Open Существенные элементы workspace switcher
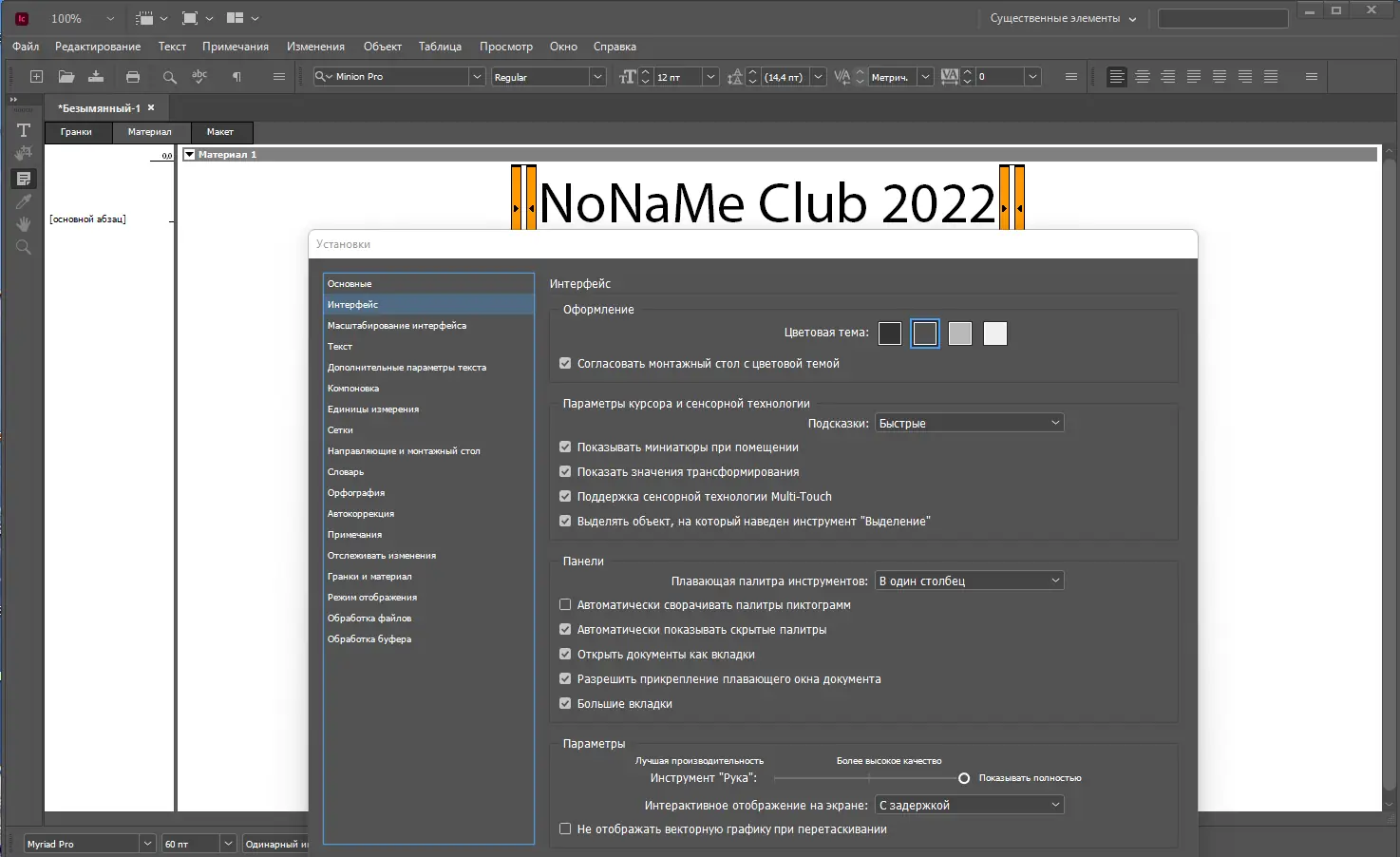 1063,18
